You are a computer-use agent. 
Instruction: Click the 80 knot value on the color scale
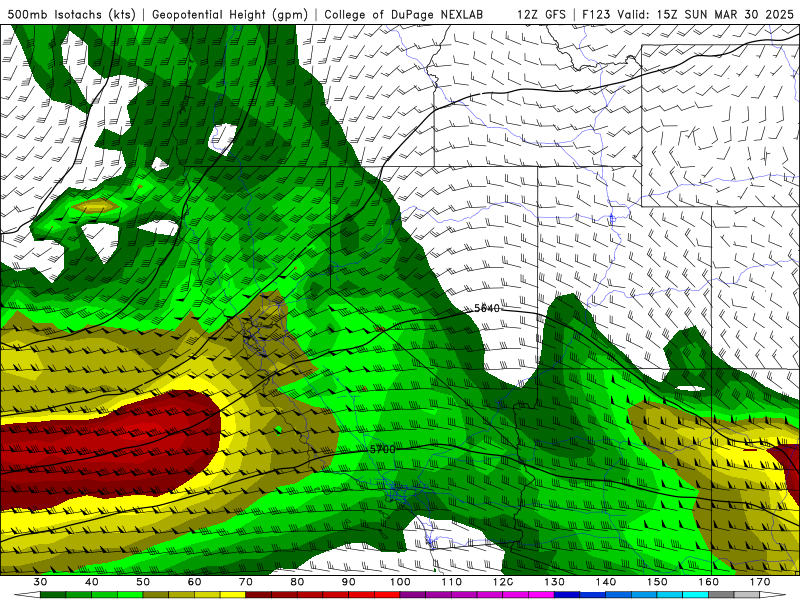297,582
